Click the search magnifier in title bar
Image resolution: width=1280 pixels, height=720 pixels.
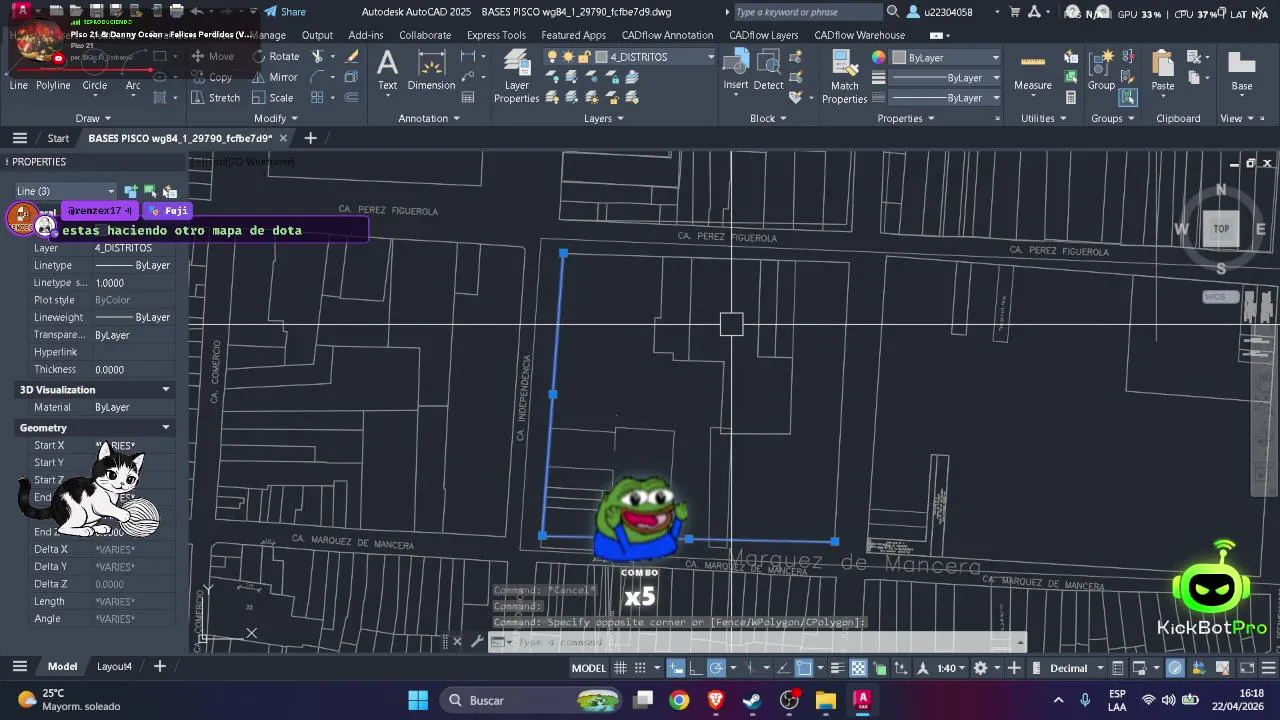tap(892, 12)
